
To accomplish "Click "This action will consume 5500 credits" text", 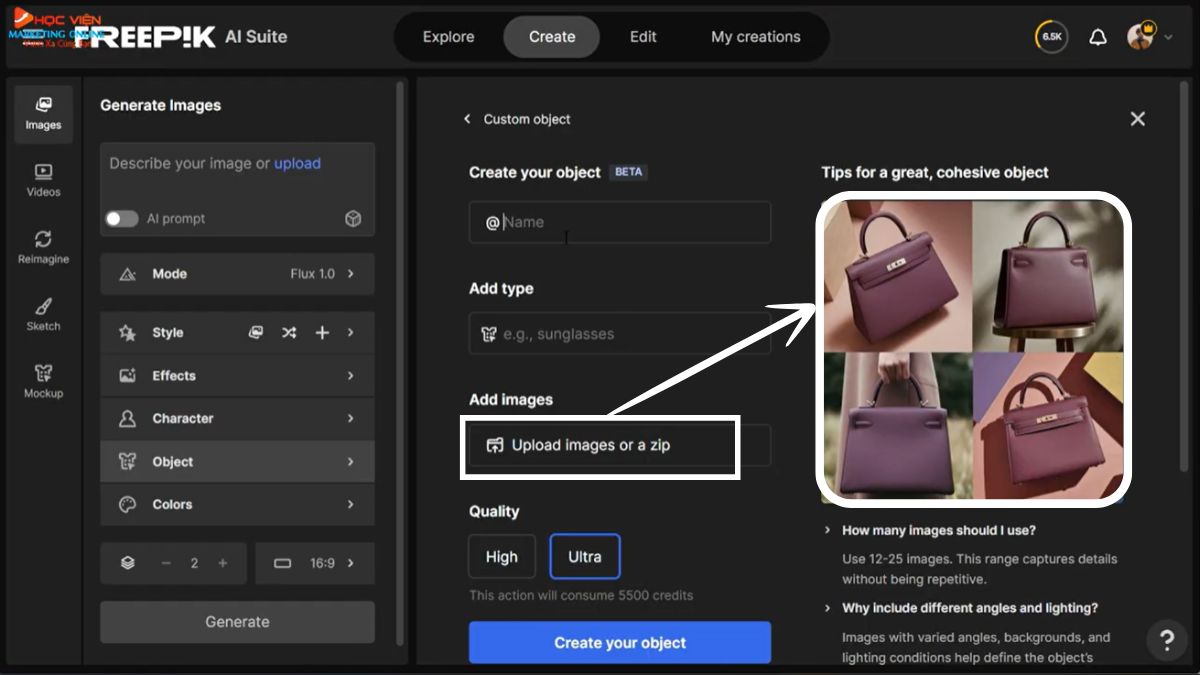I will (581, 596).
